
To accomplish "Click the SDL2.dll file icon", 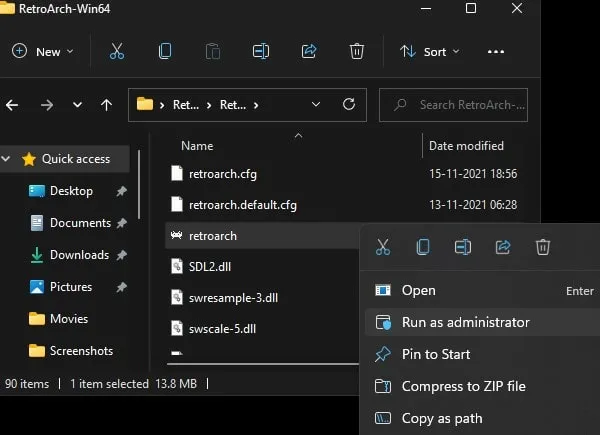I will [177, 266].
